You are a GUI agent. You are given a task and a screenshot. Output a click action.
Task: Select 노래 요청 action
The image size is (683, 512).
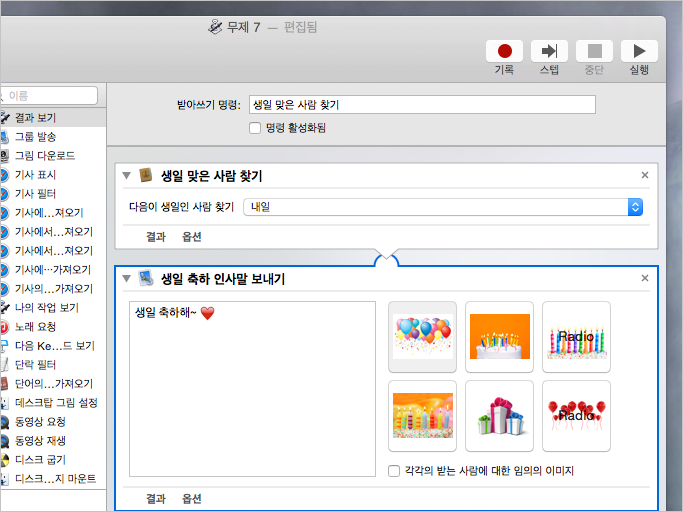[53, 327]
